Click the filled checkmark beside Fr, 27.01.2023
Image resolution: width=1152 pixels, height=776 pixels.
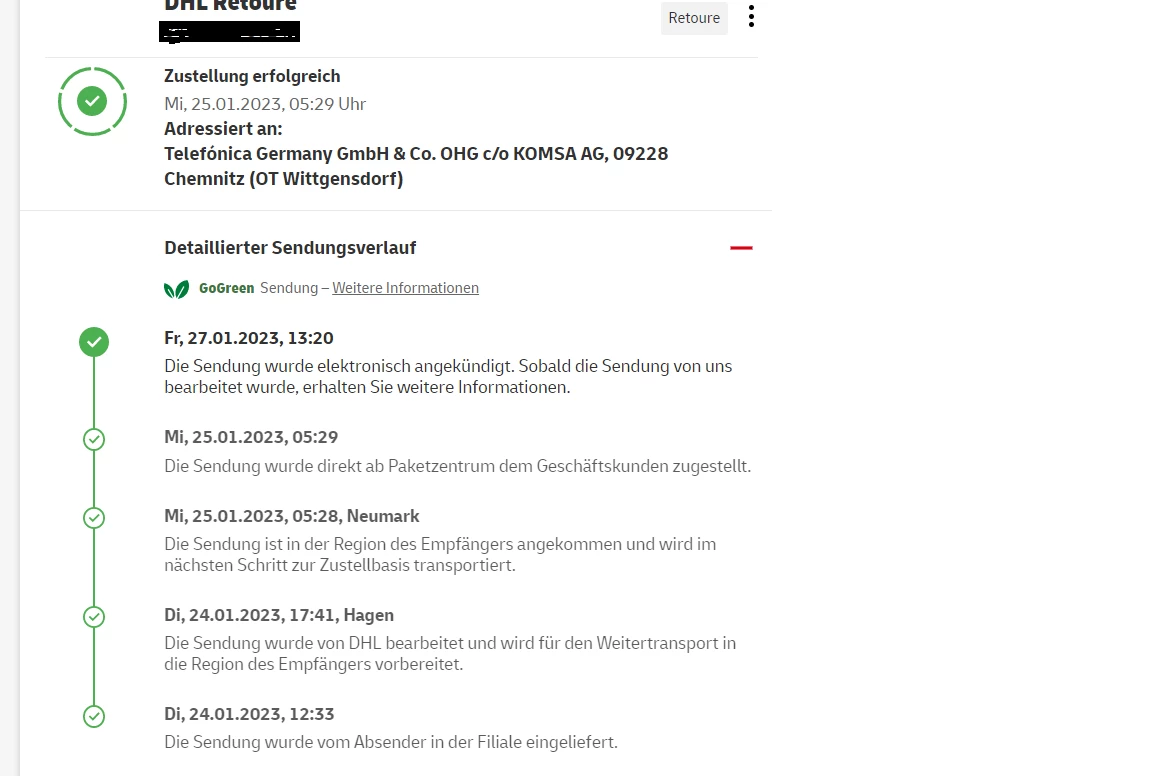[x=94, y=342]
